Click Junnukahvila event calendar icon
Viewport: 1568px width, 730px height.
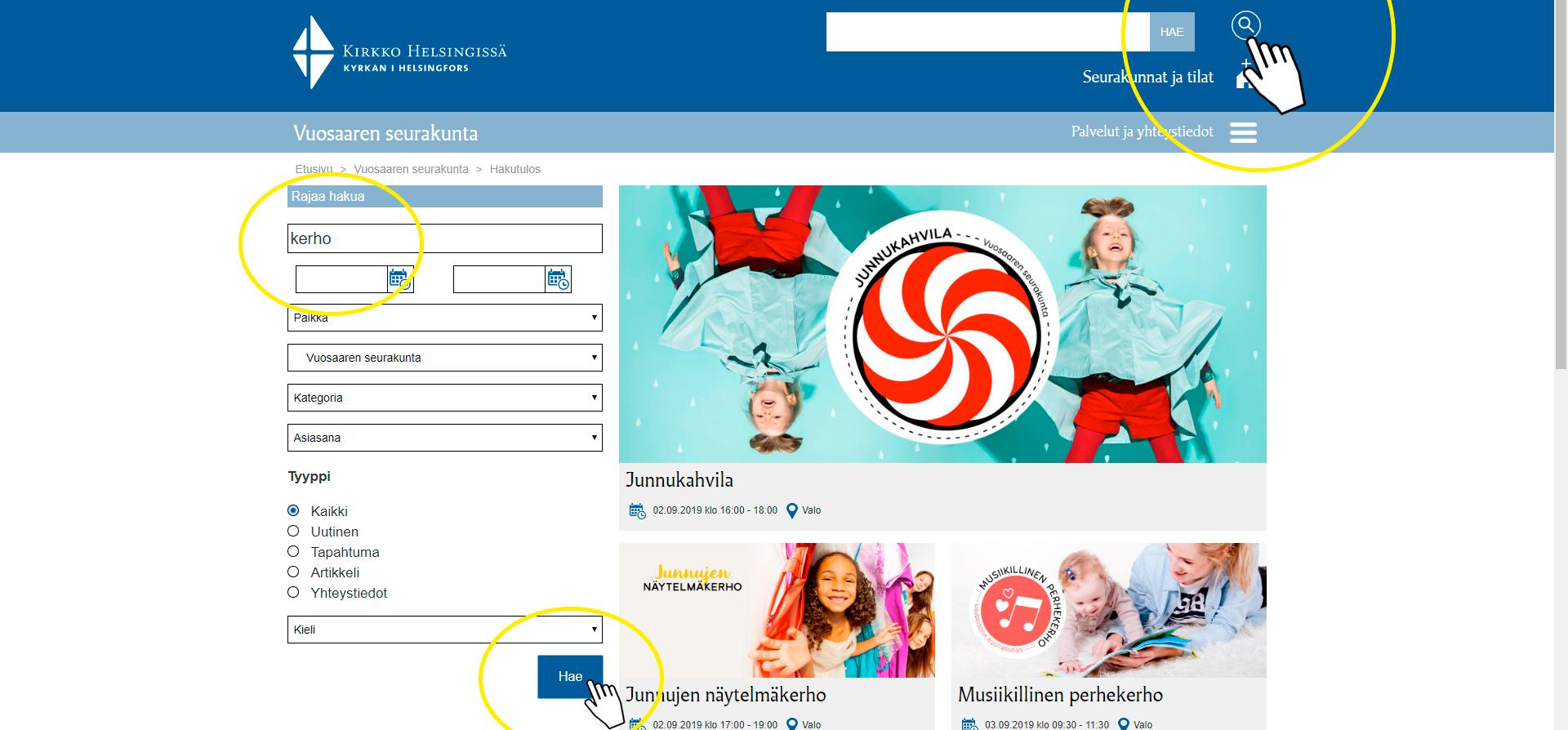pos(637,511)
